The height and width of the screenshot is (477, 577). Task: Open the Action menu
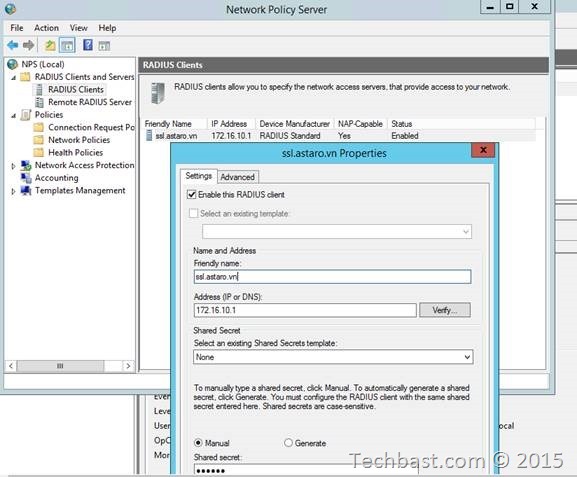tap(46, 28)
